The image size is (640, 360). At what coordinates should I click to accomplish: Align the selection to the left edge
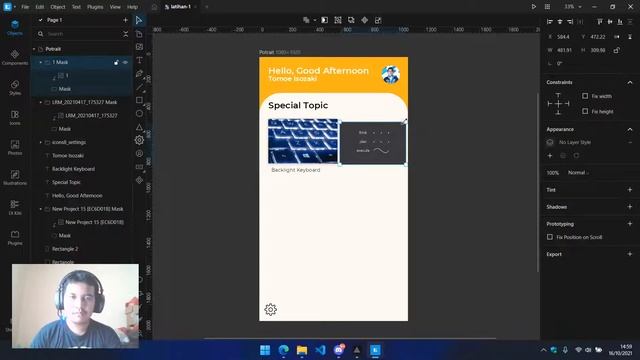pyautogui.click(x=550, y=22)
